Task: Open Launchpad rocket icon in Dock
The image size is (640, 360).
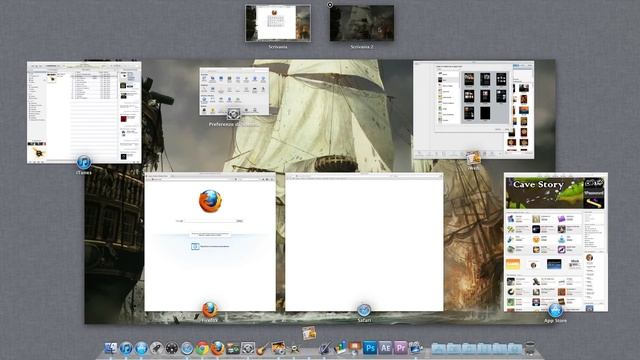Action: (157, 348)
